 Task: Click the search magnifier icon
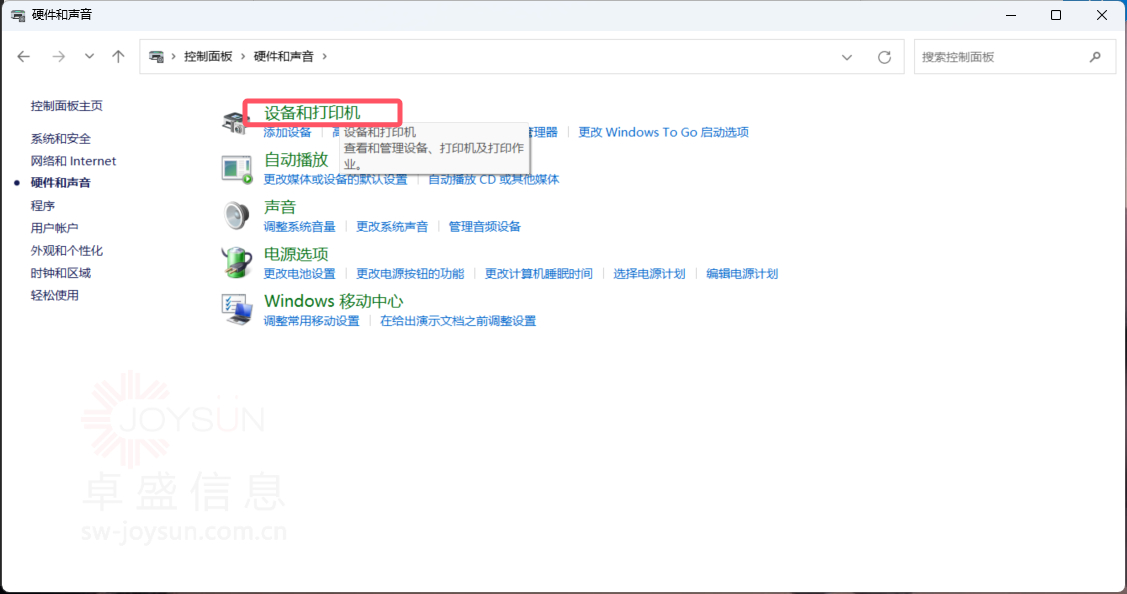point(1095,57)
